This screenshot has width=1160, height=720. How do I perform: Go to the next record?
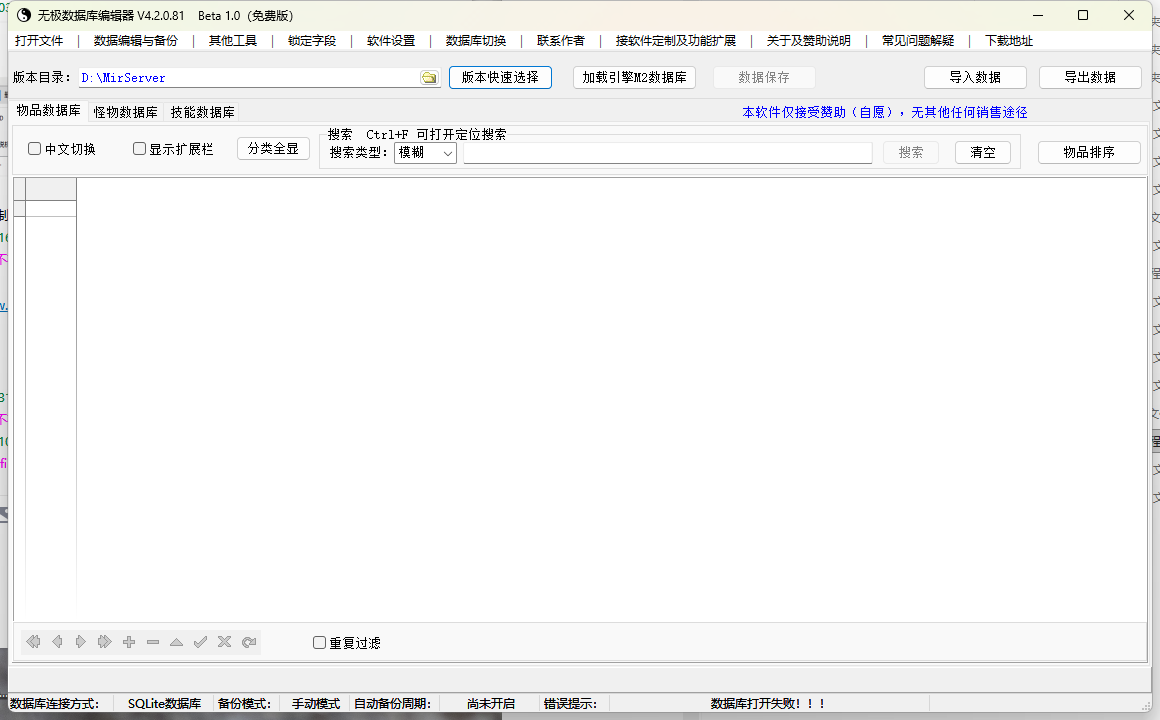tap(81, 641)
